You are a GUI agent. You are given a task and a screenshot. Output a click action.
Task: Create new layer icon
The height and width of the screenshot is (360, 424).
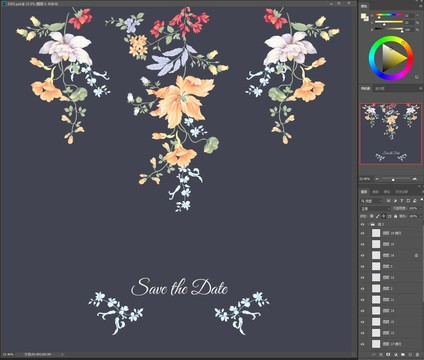click(410, 355)
